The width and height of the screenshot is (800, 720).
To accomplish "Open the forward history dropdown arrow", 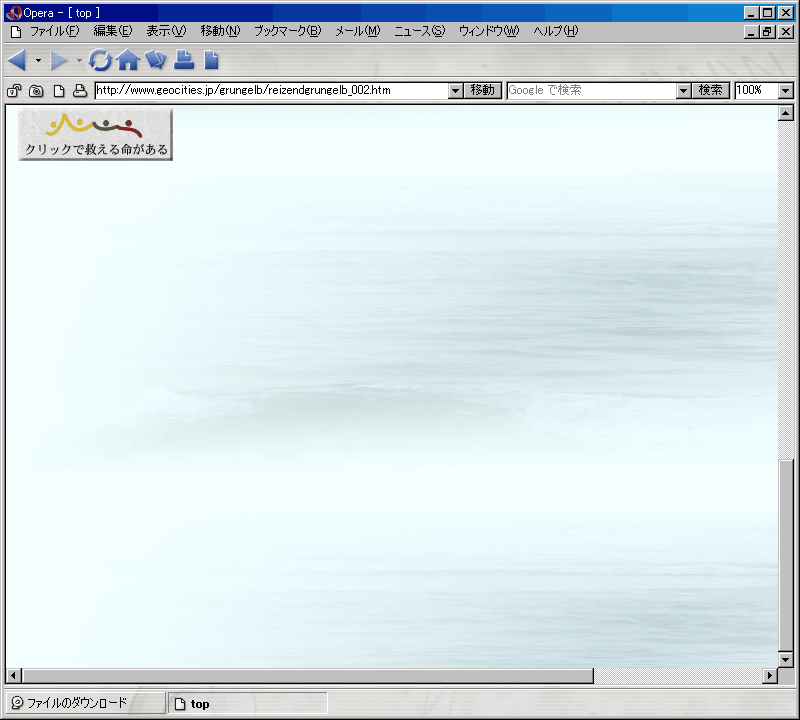I will 79,61.
